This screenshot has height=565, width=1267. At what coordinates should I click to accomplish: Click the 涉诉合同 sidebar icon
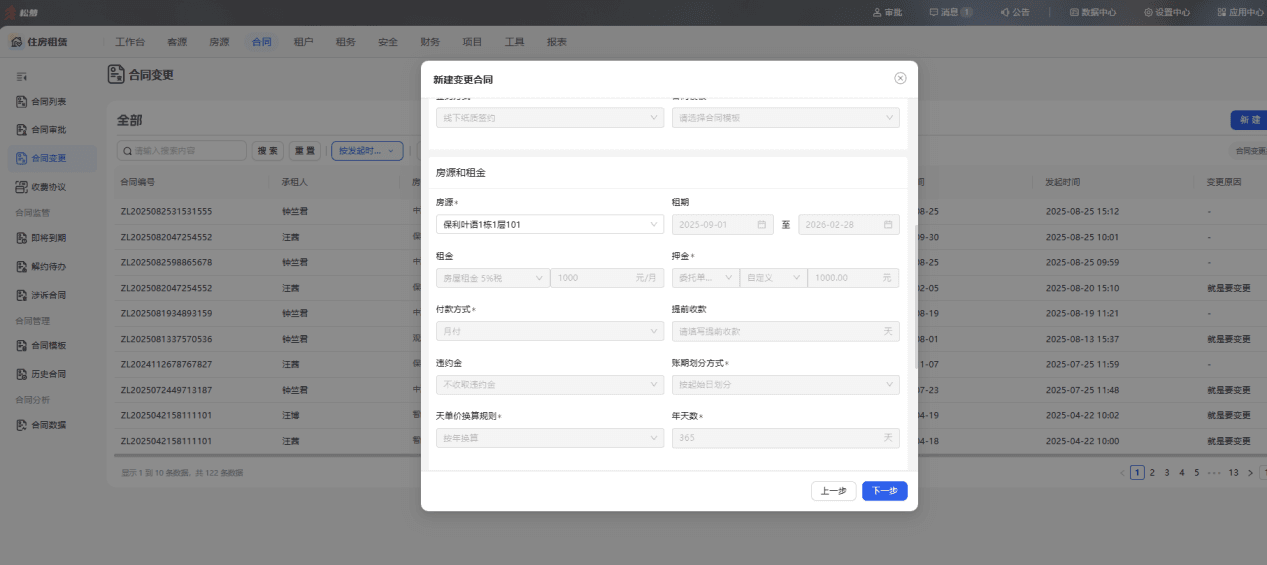(x=22, y=295)
